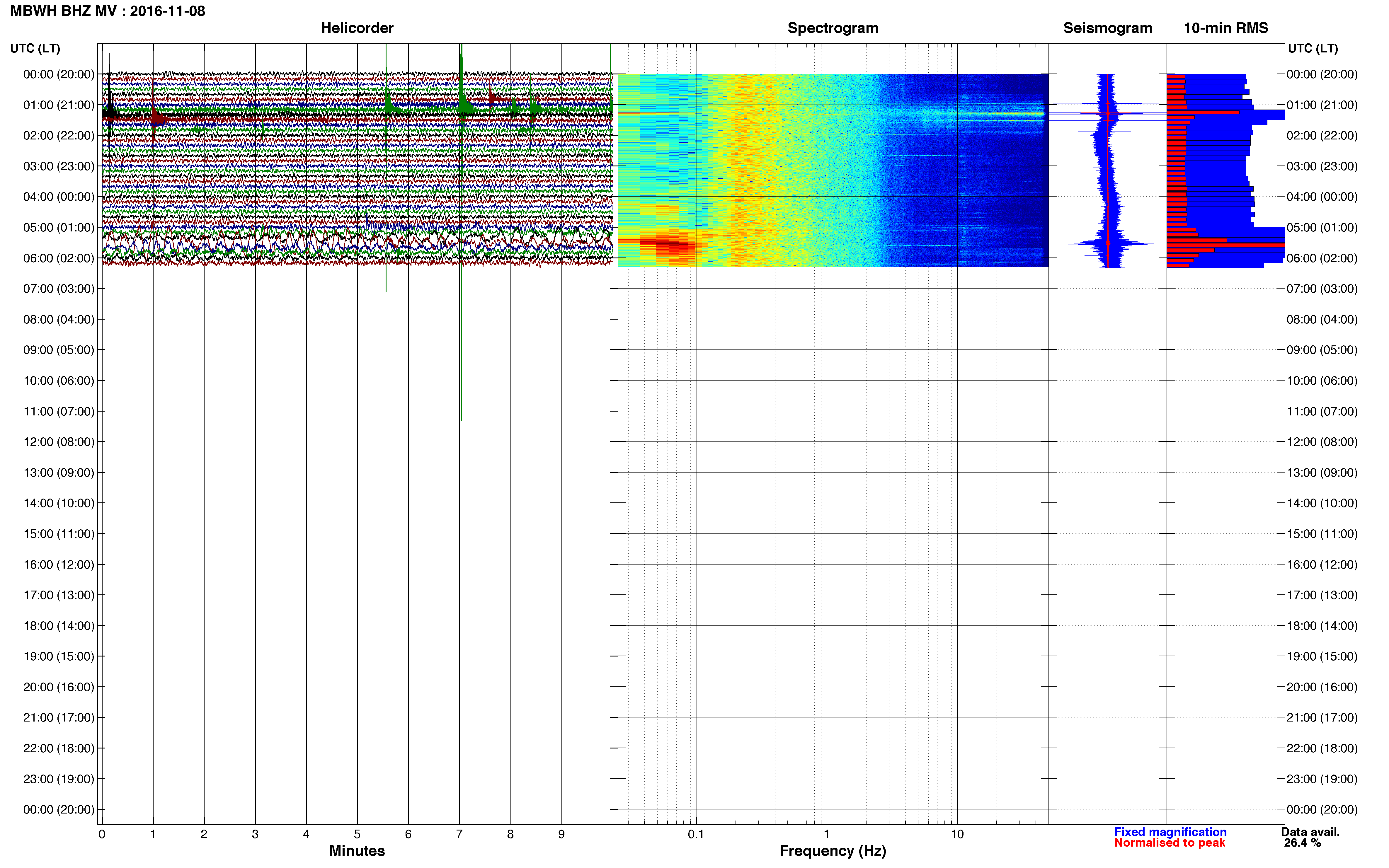1389x868 pixels.
Task: Click the left 03:00 (23:00) time label
Action: [59, 166]
